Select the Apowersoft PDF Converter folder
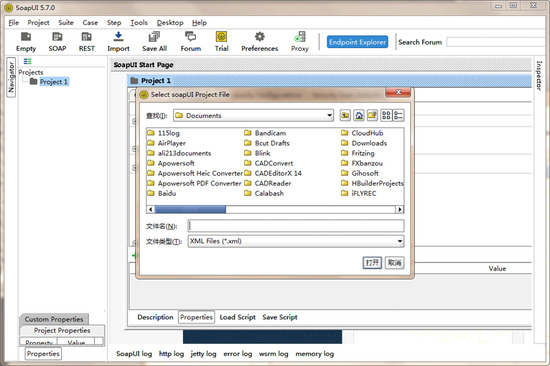The width and height of the screenshot is (550, 366). [195, 183]
